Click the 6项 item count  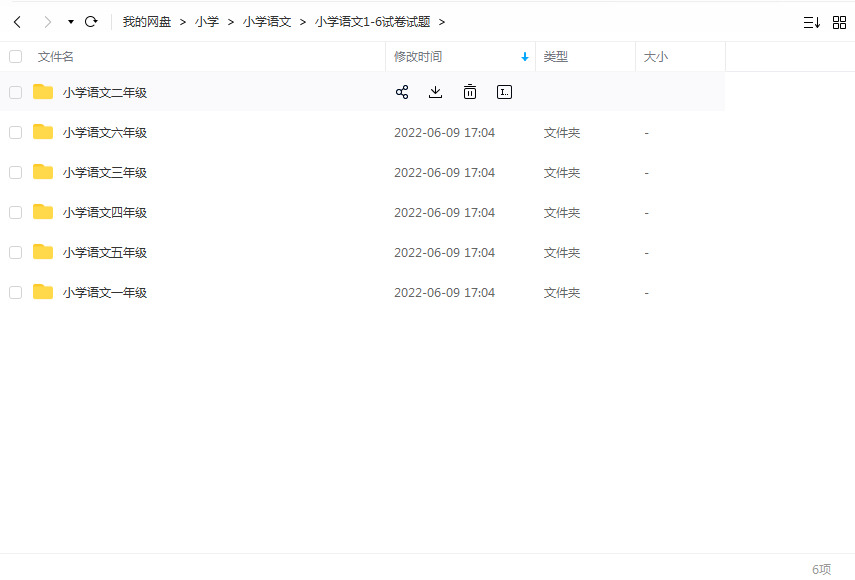pos(822,569)
